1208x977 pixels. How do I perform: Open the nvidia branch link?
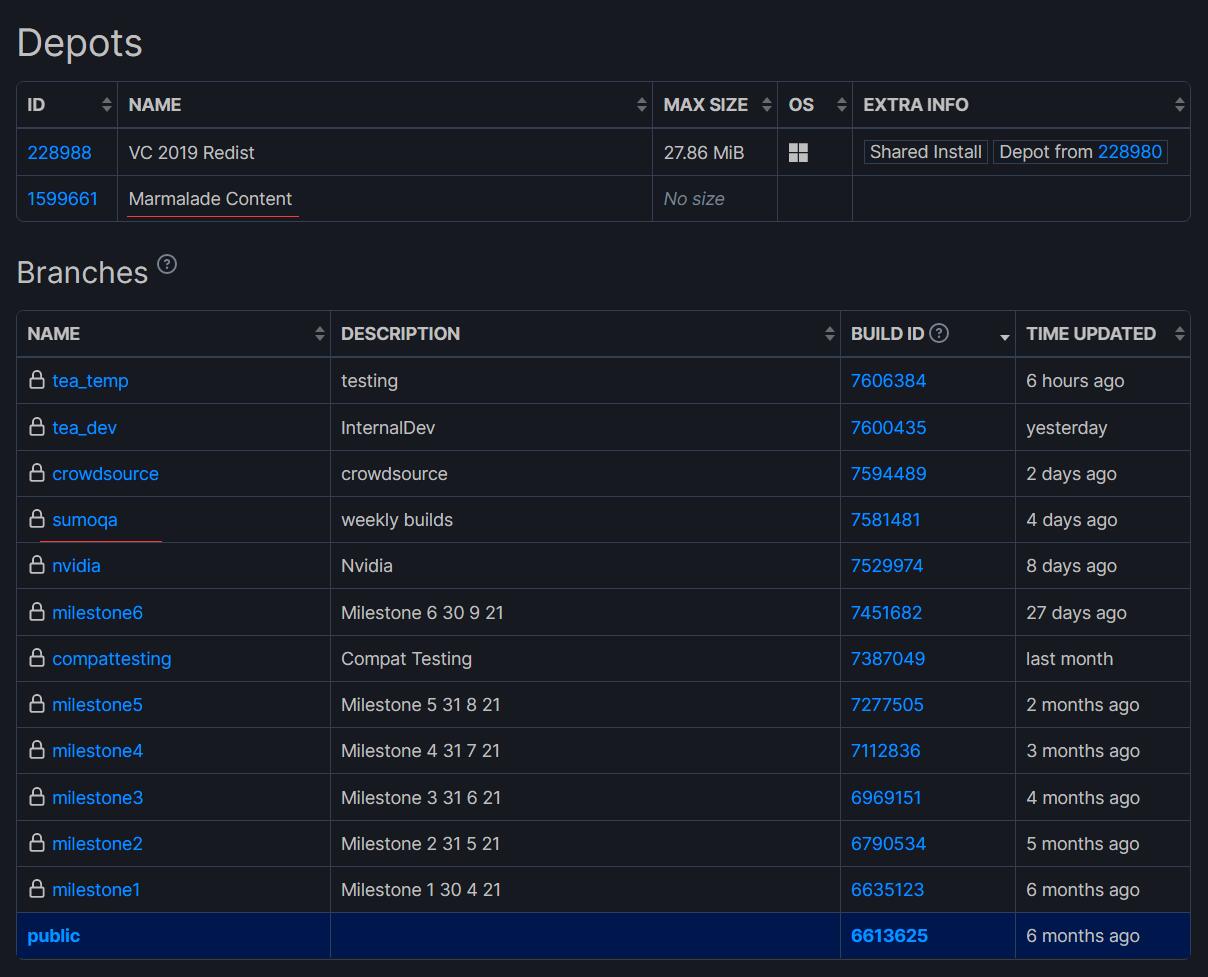pos(76,565)
